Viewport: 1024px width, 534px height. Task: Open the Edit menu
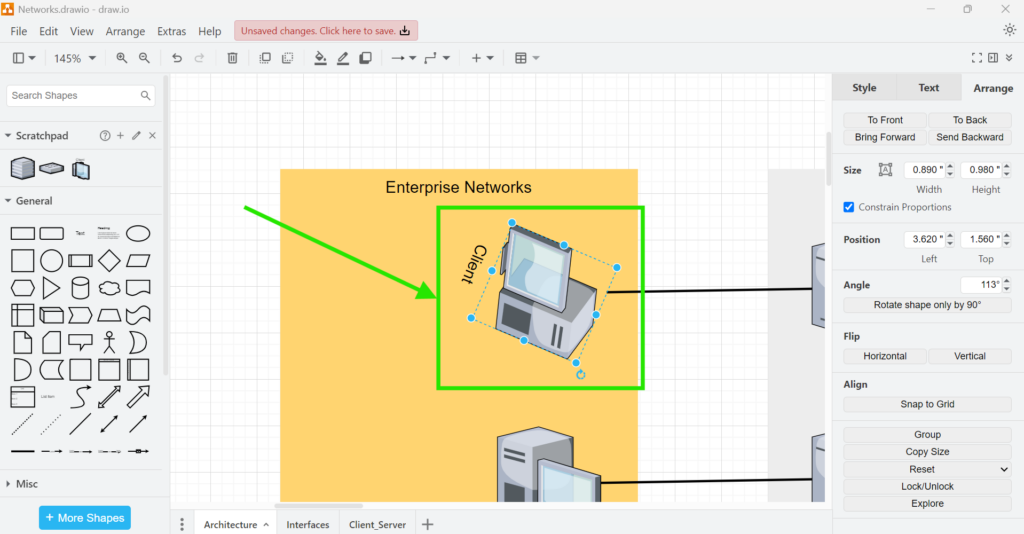tap(48, 31)
